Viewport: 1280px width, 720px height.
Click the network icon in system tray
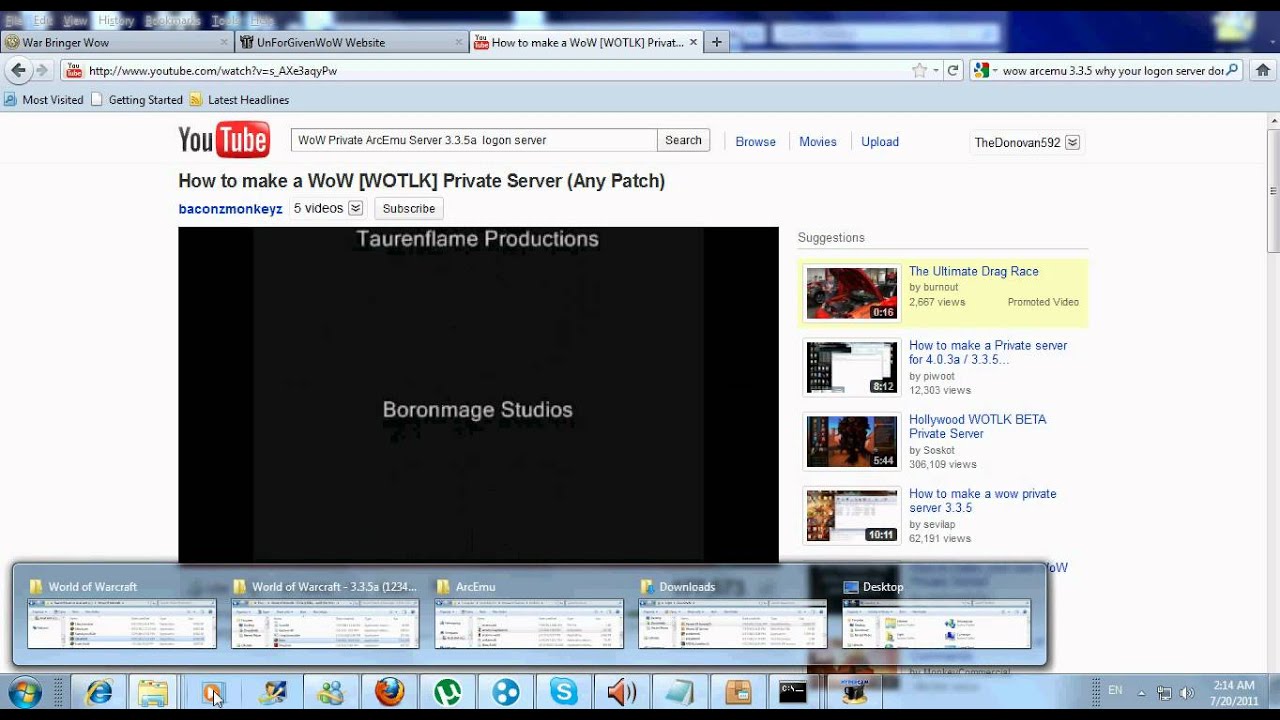click(x=1164, y=692)
